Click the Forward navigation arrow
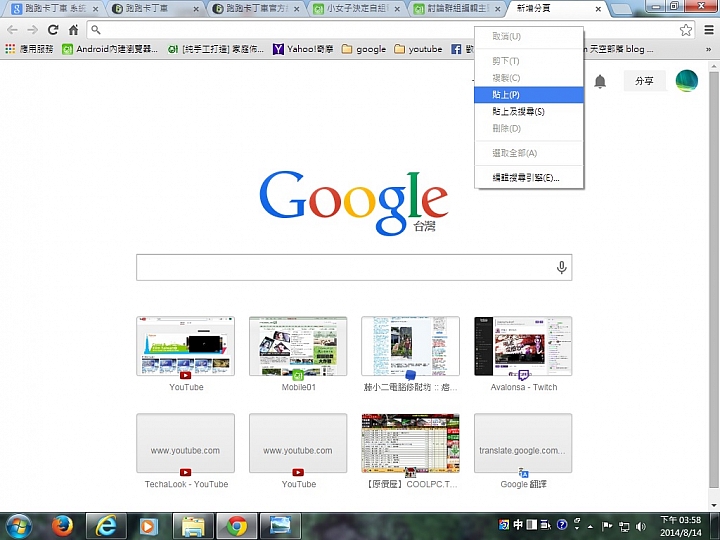 pos(32,30)
